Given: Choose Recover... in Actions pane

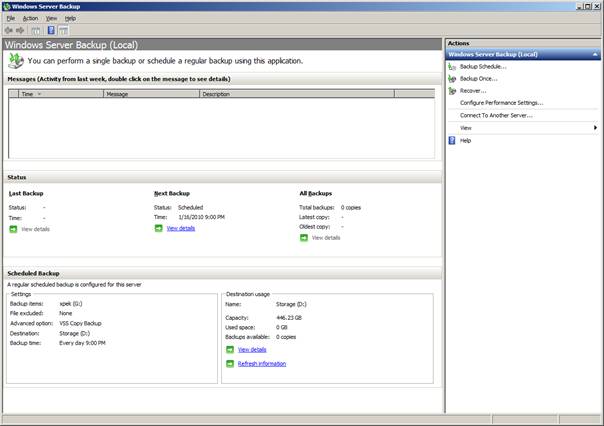Looking at the screenshot, I should pos(473,91).
